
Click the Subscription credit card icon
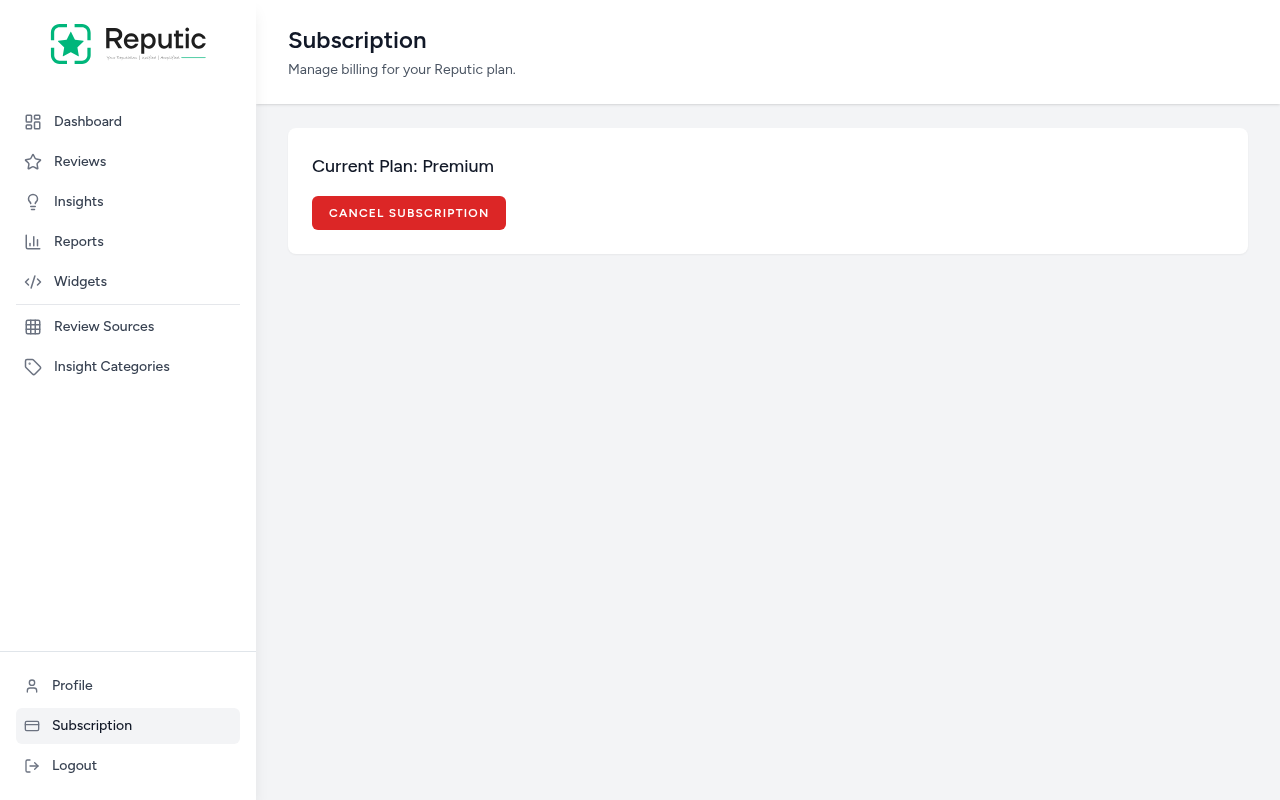coord(32,725)
